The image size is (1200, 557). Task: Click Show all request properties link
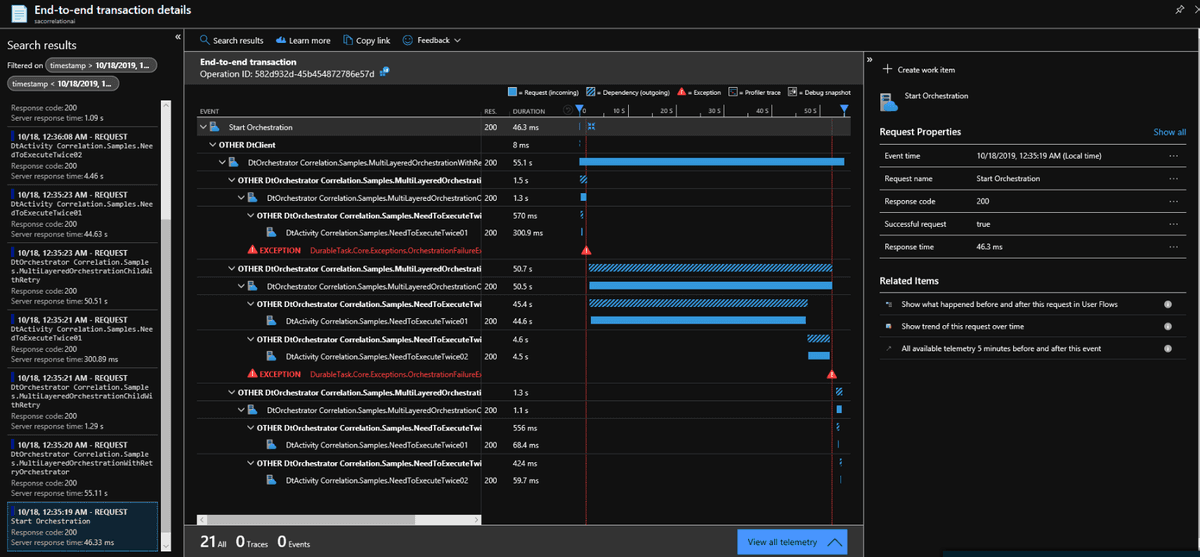point(1169,132)
